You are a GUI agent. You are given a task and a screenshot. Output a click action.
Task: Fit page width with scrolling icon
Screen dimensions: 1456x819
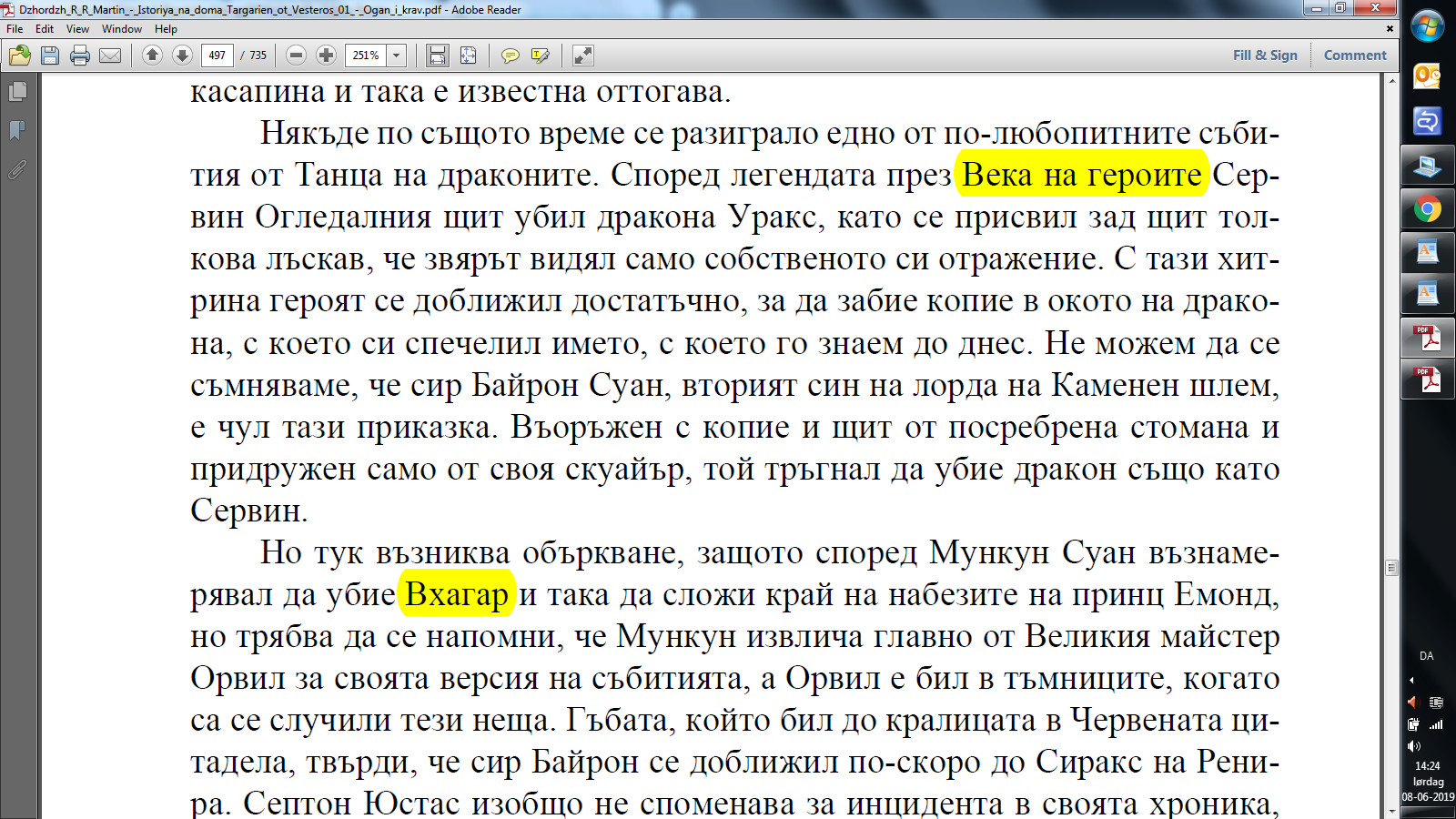(438, 56)
